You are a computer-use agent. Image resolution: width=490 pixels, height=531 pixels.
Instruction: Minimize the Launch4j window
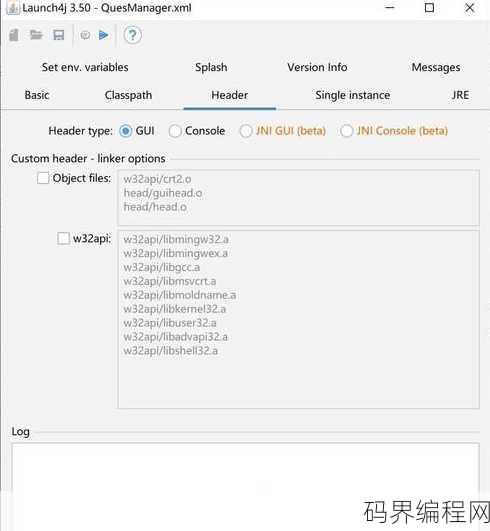click(x=390, y=7)
